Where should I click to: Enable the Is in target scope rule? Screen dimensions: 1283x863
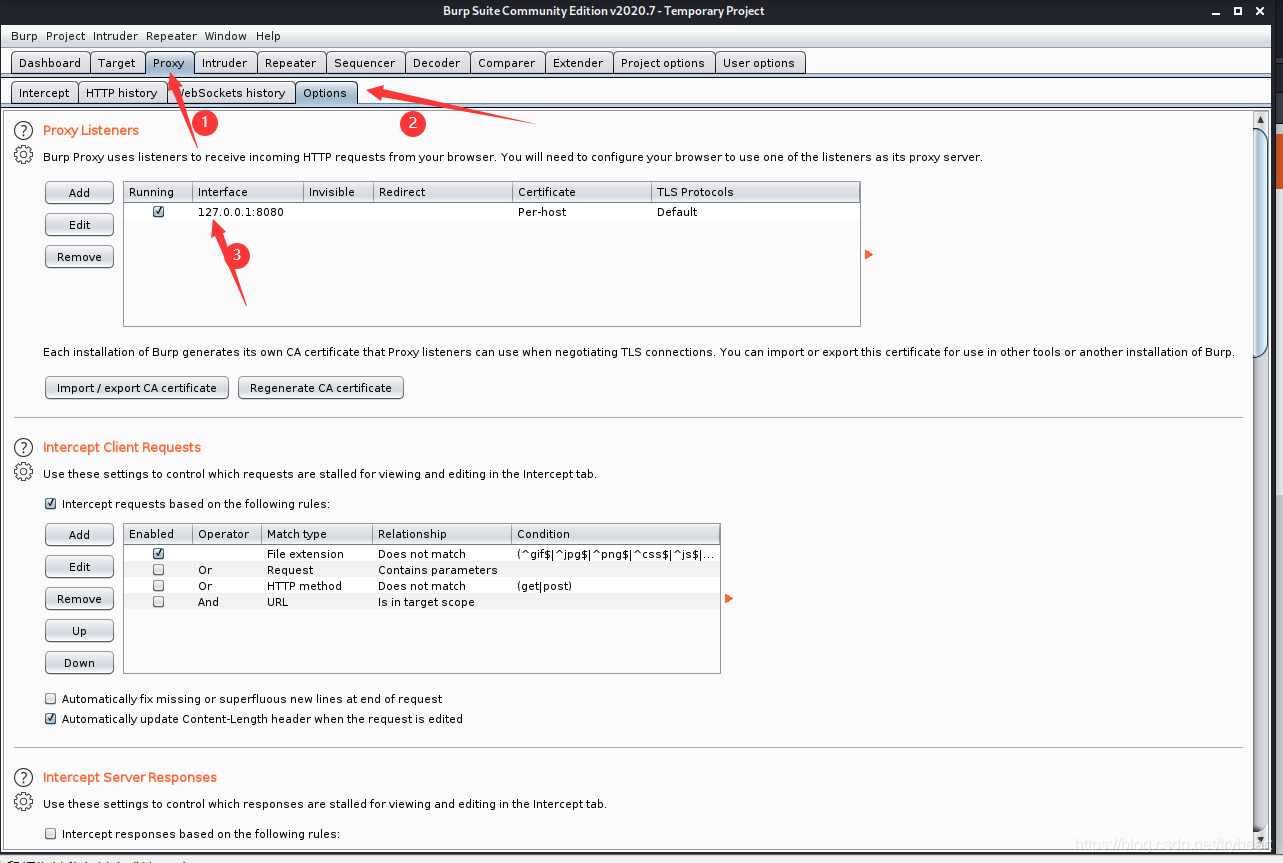(x=158, y=602)
